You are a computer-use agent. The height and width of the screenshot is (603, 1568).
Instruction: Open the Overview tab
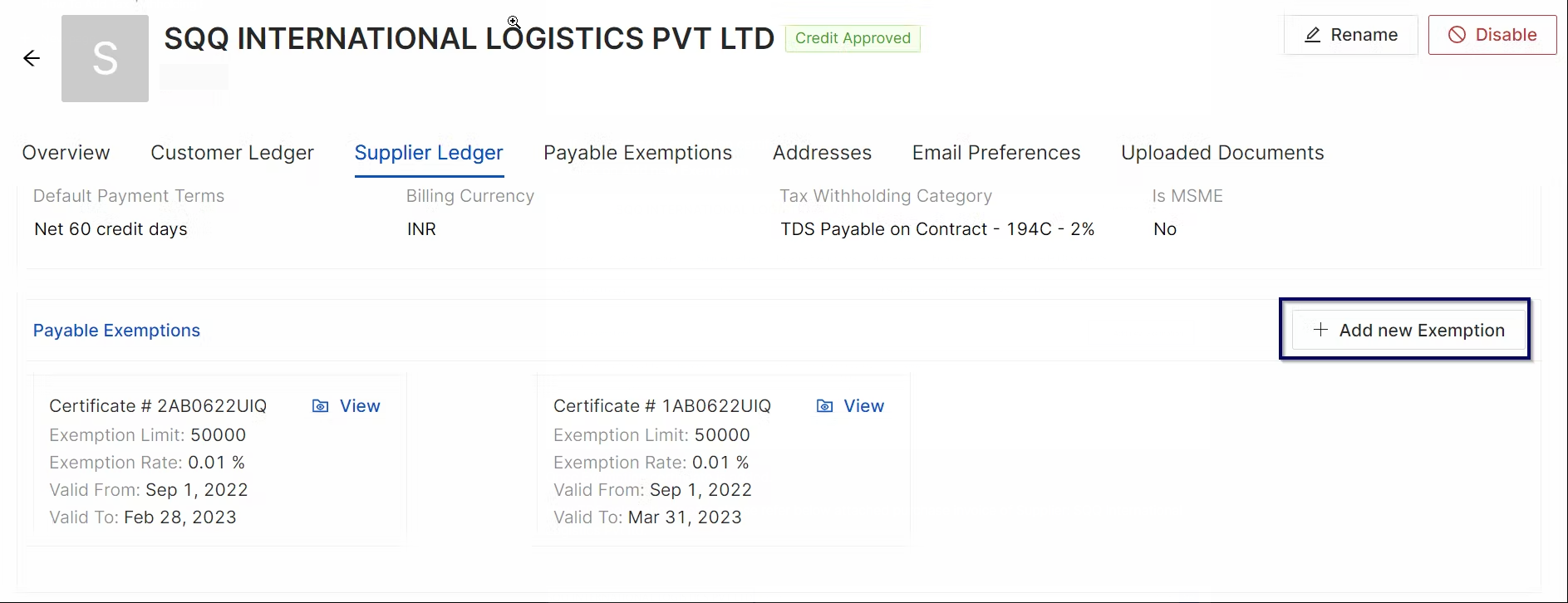click(x=66, y=153)
